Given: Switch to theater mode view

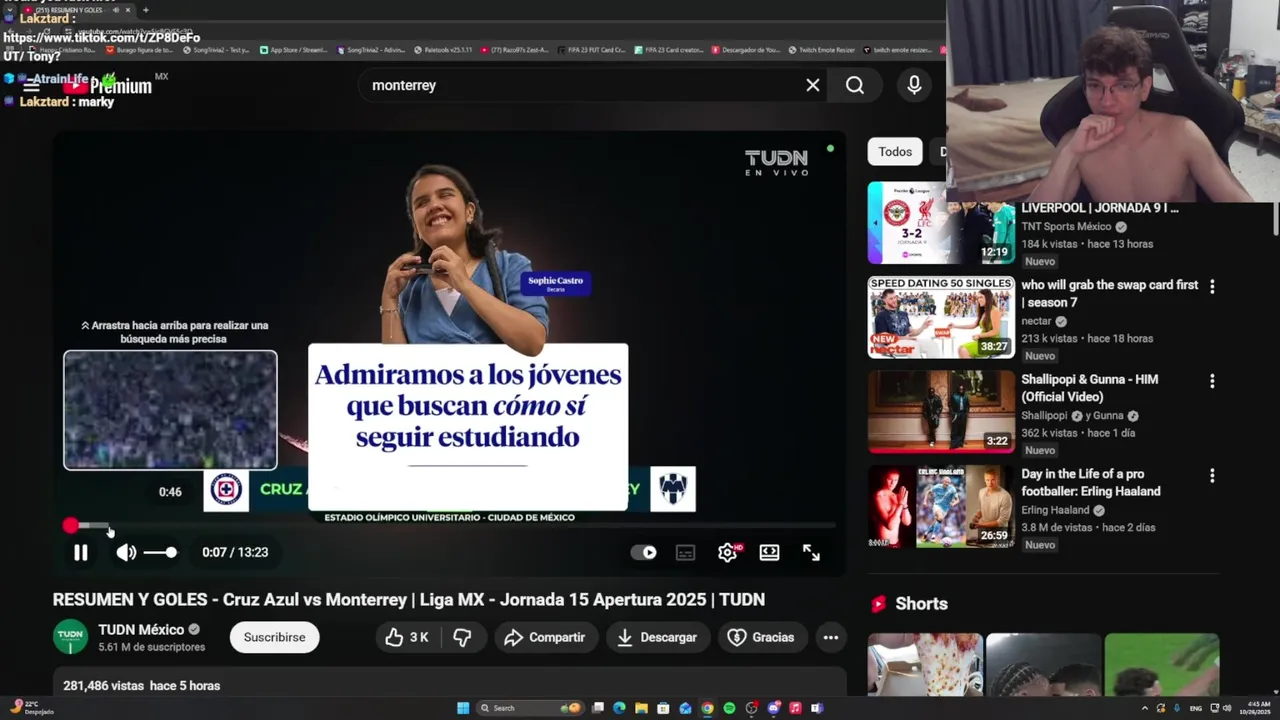Looking at the screenshot, I should coord(769,552).
